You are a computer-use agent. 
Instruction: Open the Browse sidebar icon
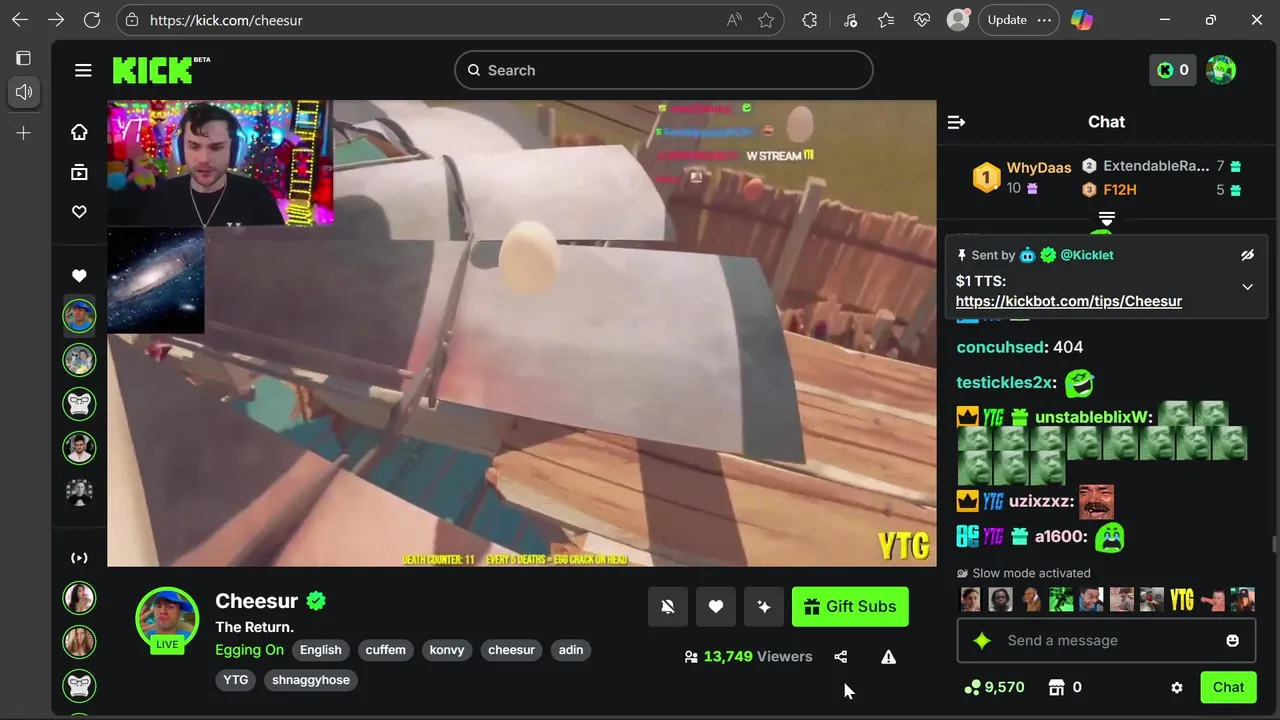pos(79,172)
